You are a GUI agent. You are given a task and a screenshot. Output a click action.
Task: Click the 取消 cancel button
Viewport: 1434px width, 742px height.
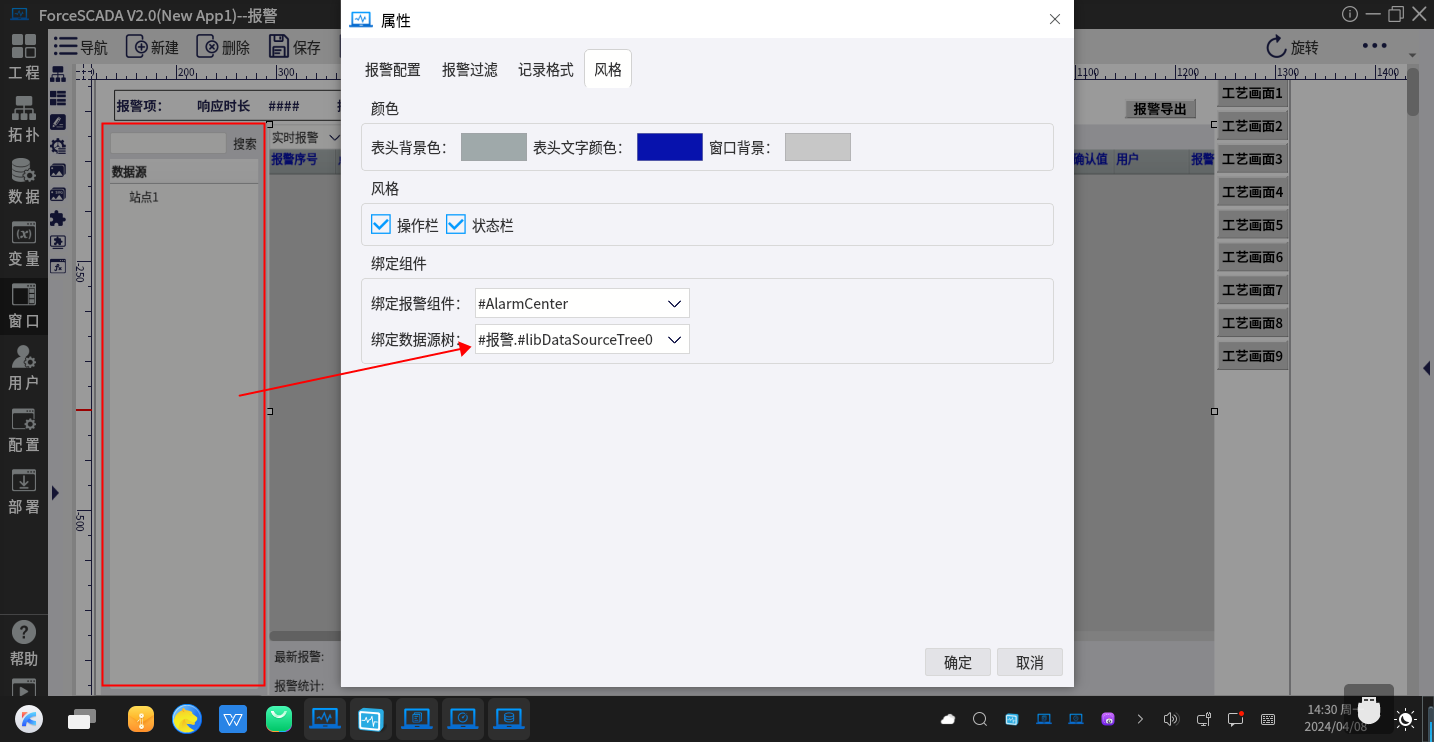1029,662
